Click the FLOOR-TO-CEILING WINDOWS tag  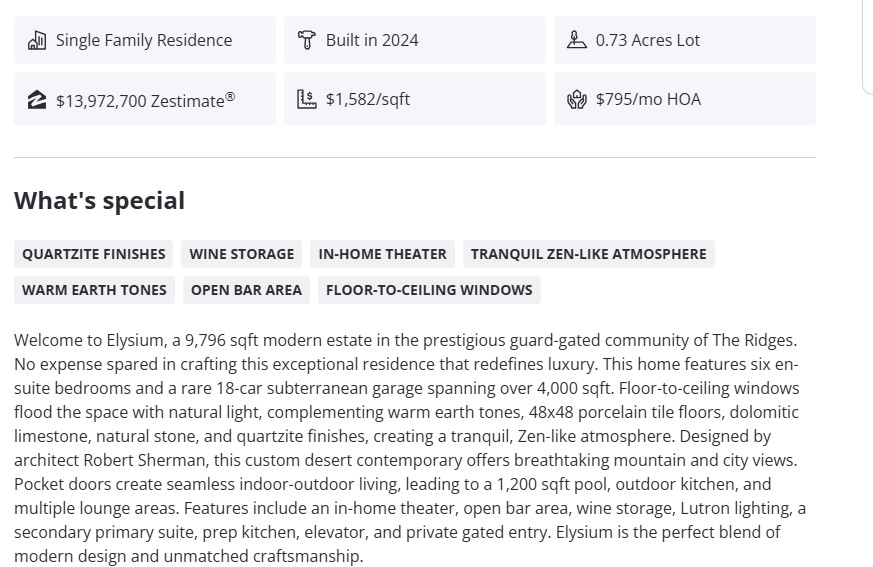429,290
